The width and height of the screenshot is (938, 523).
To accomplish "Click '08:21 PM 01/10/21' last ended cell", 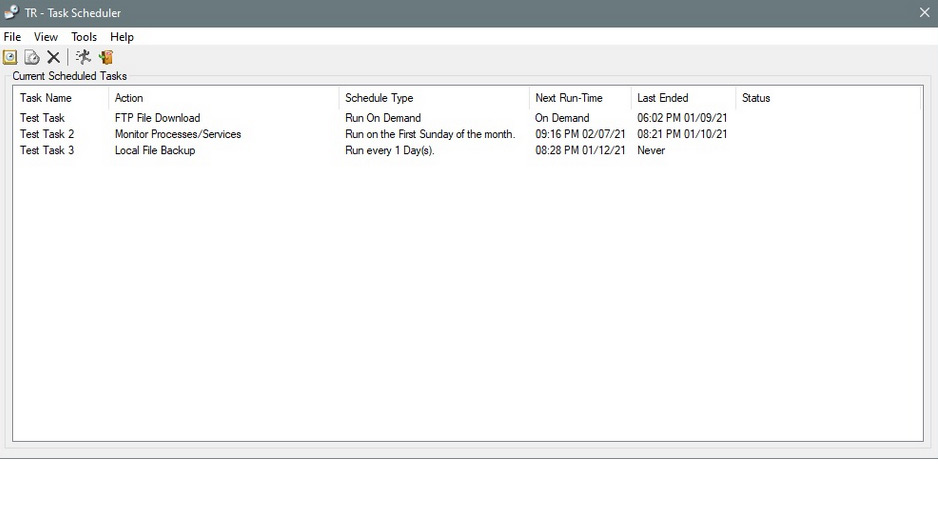I will (x=682, y=134).
